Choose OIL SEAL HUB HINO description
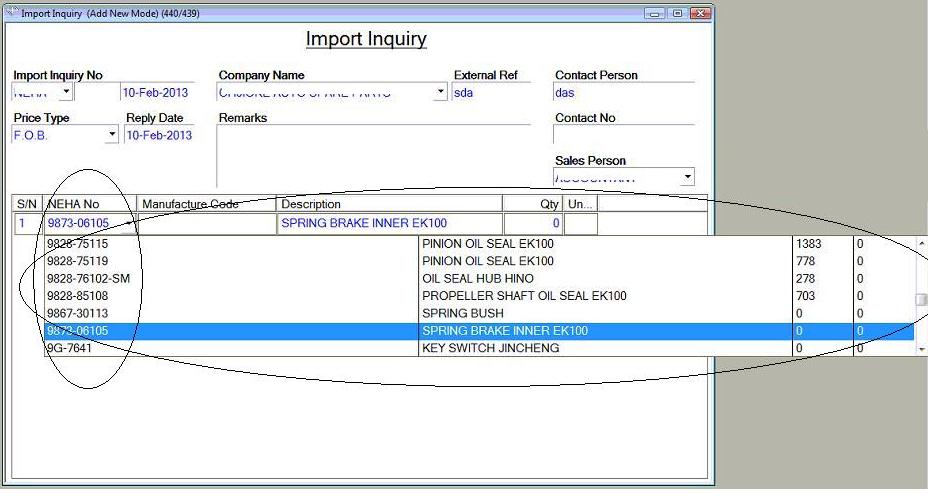928x496 pixels. click(478, 278)
